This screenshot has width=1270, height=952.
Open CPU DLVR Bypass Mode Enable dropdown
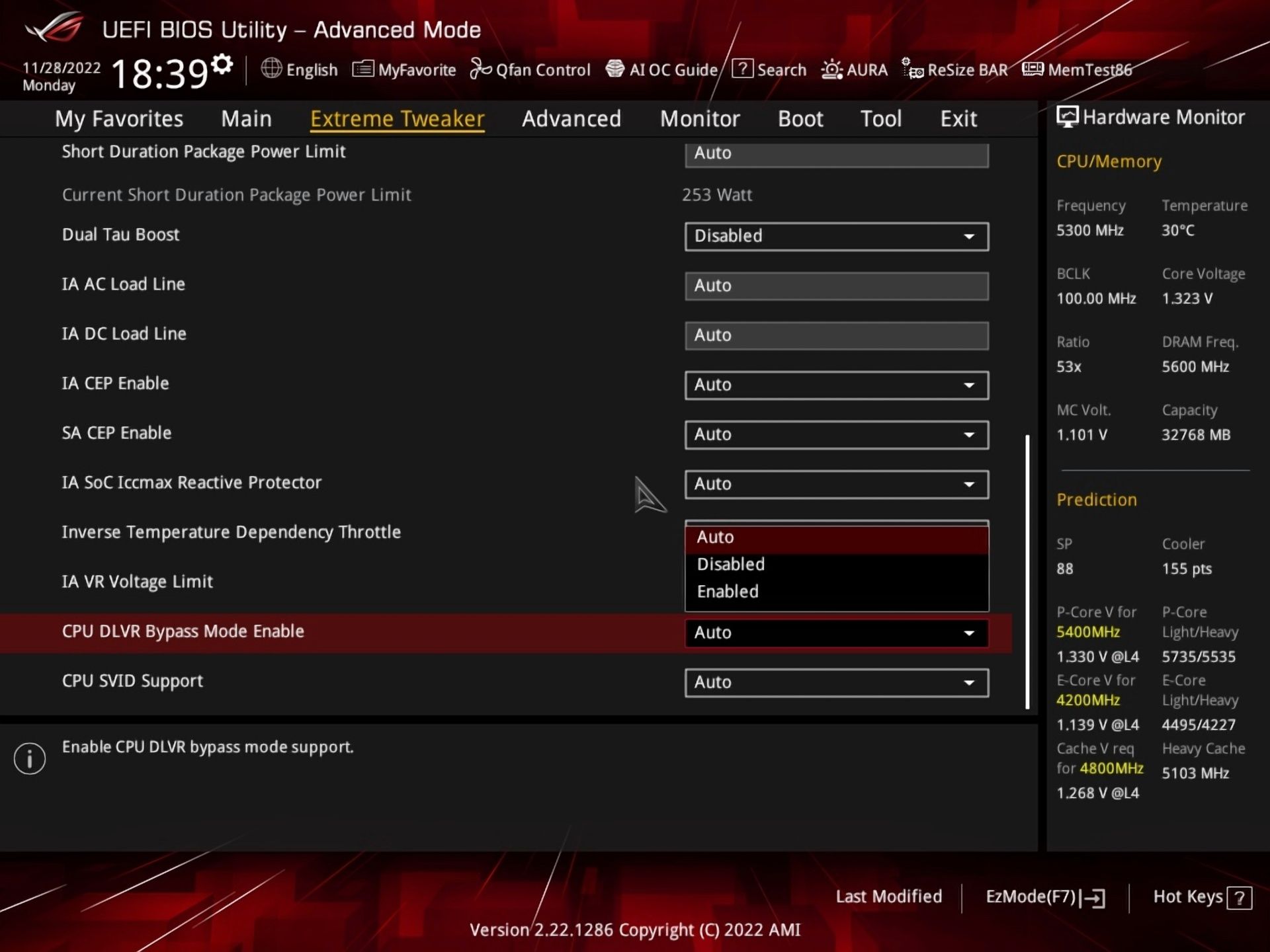[837, 633]
